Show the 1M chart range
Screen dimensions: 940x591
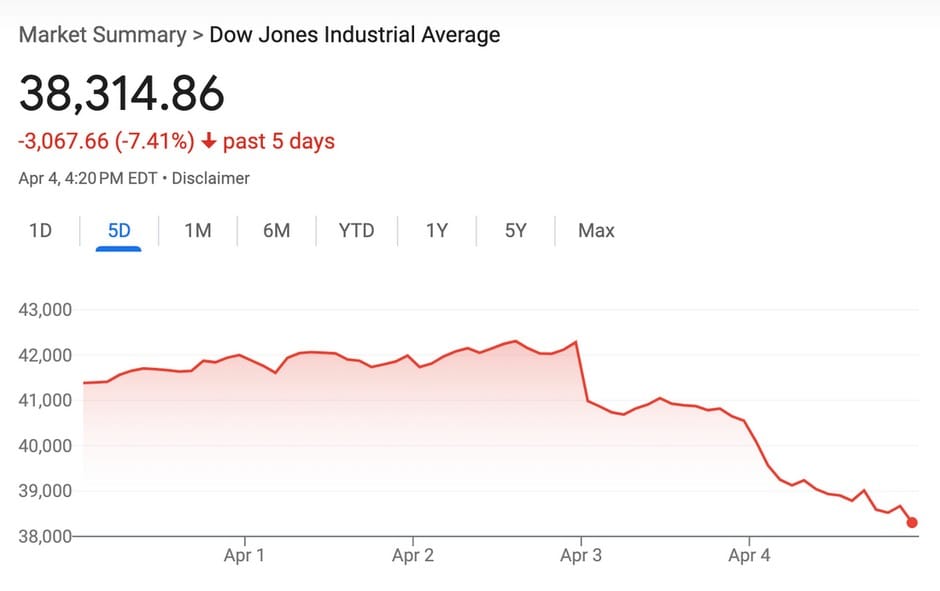coord(198,231)
